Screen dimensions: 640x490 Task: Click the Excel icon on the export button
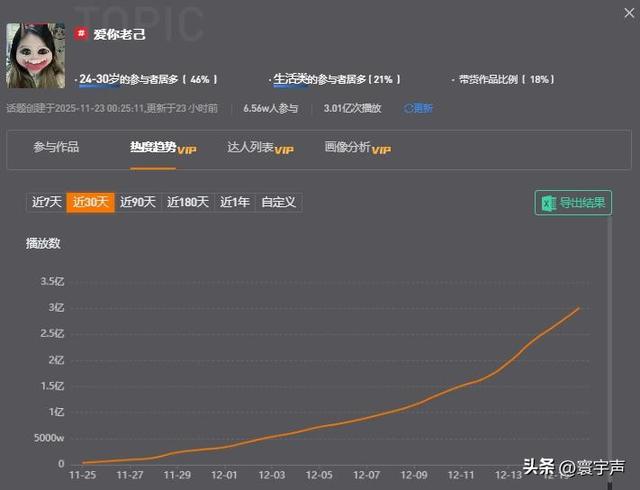pyautogui.click(x=548, y=203)
